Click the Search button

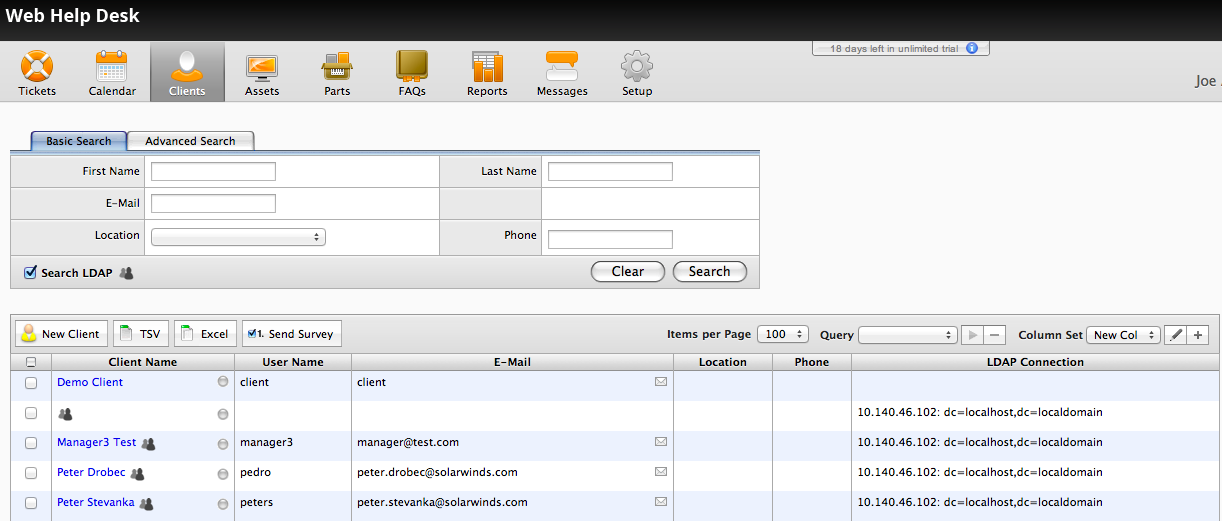point(709,271)
